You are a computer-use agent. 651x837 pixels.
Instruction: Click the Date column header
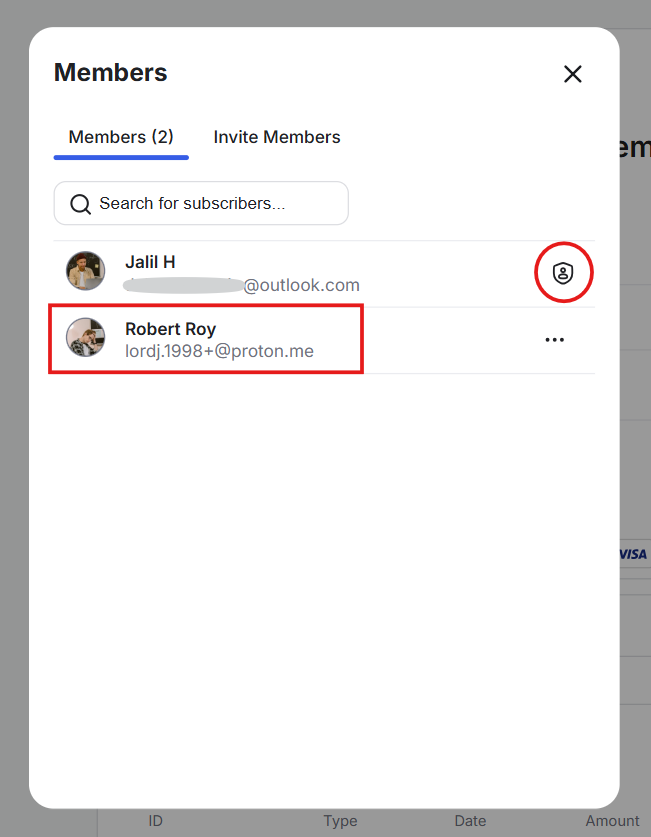(x=470, y=821)
